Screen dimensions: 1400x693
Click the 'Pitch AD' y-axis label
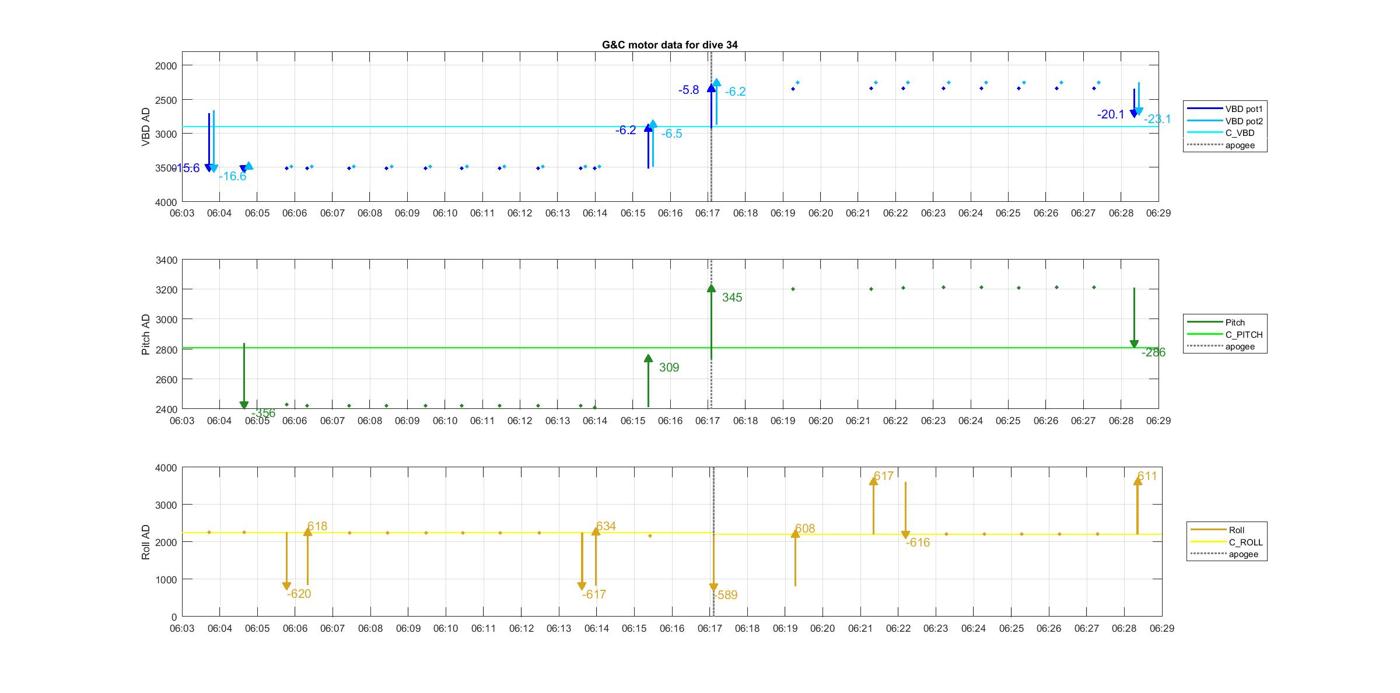click(x=146, y=335)
